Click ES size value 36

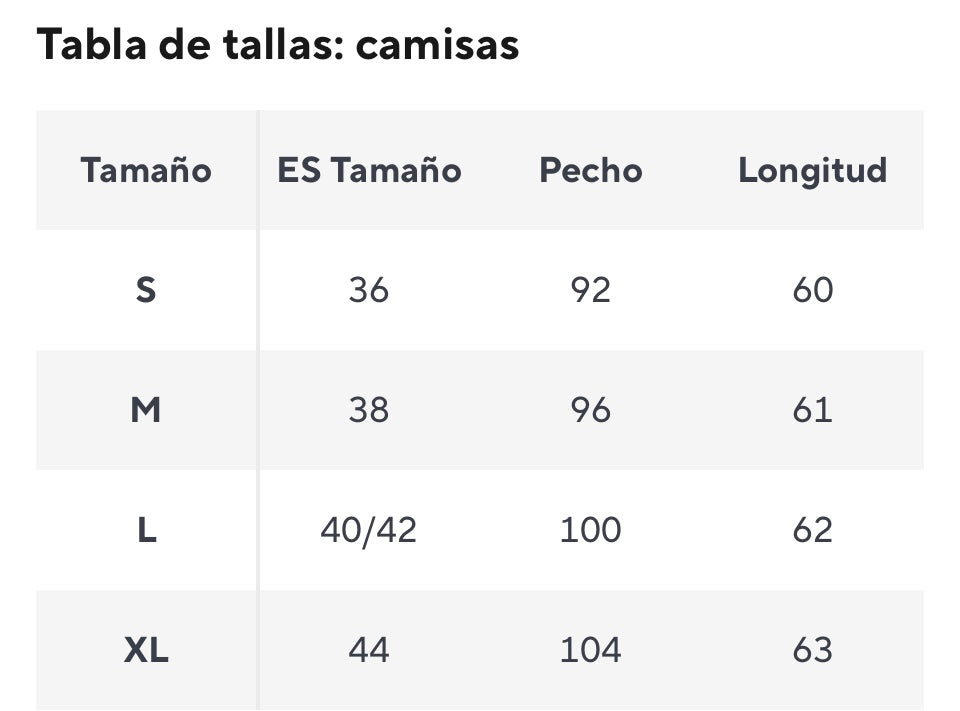(x=369, y=290)
